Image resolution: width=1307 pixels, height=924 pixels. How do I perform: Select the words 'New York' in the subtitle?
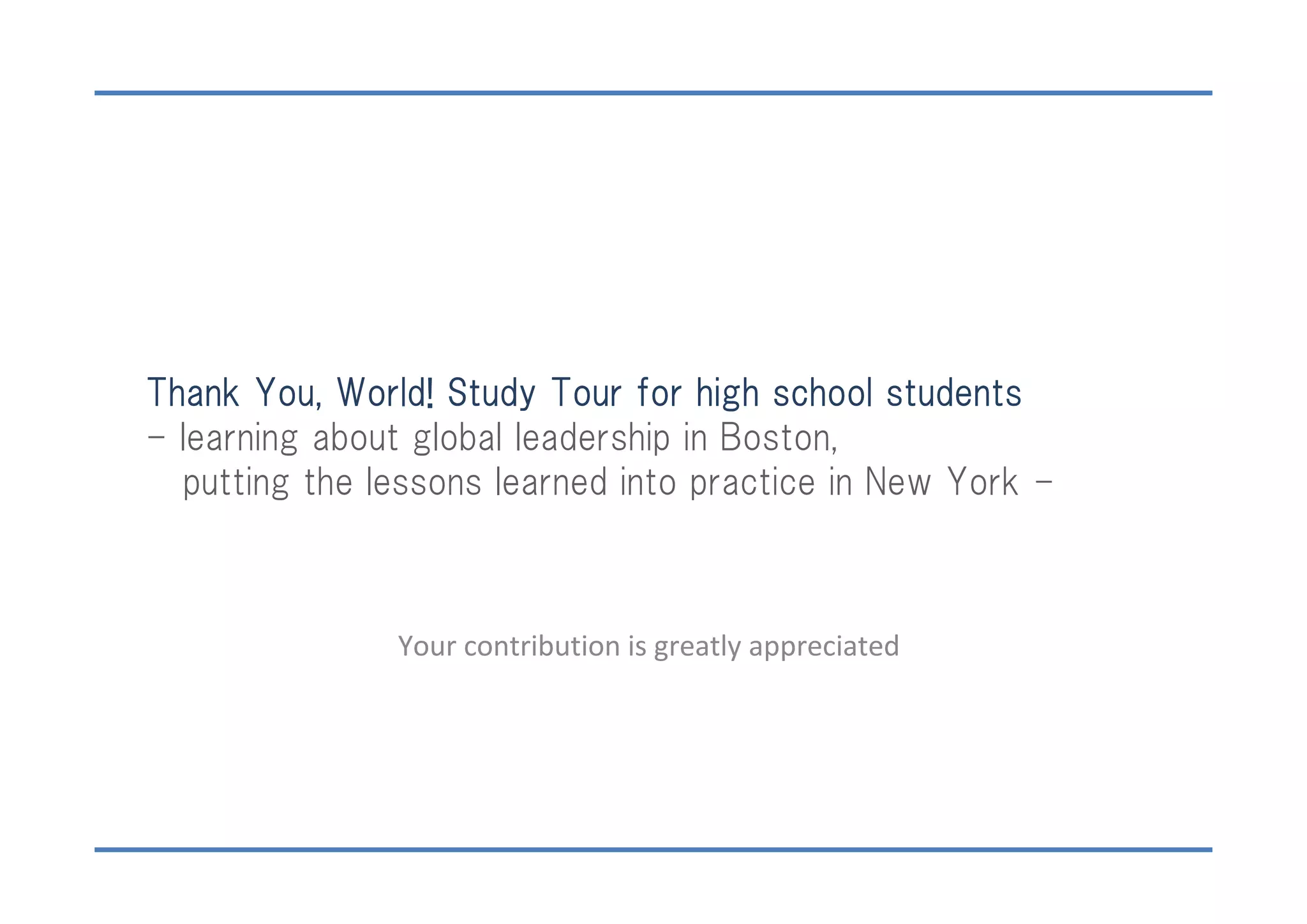point(941,482)
